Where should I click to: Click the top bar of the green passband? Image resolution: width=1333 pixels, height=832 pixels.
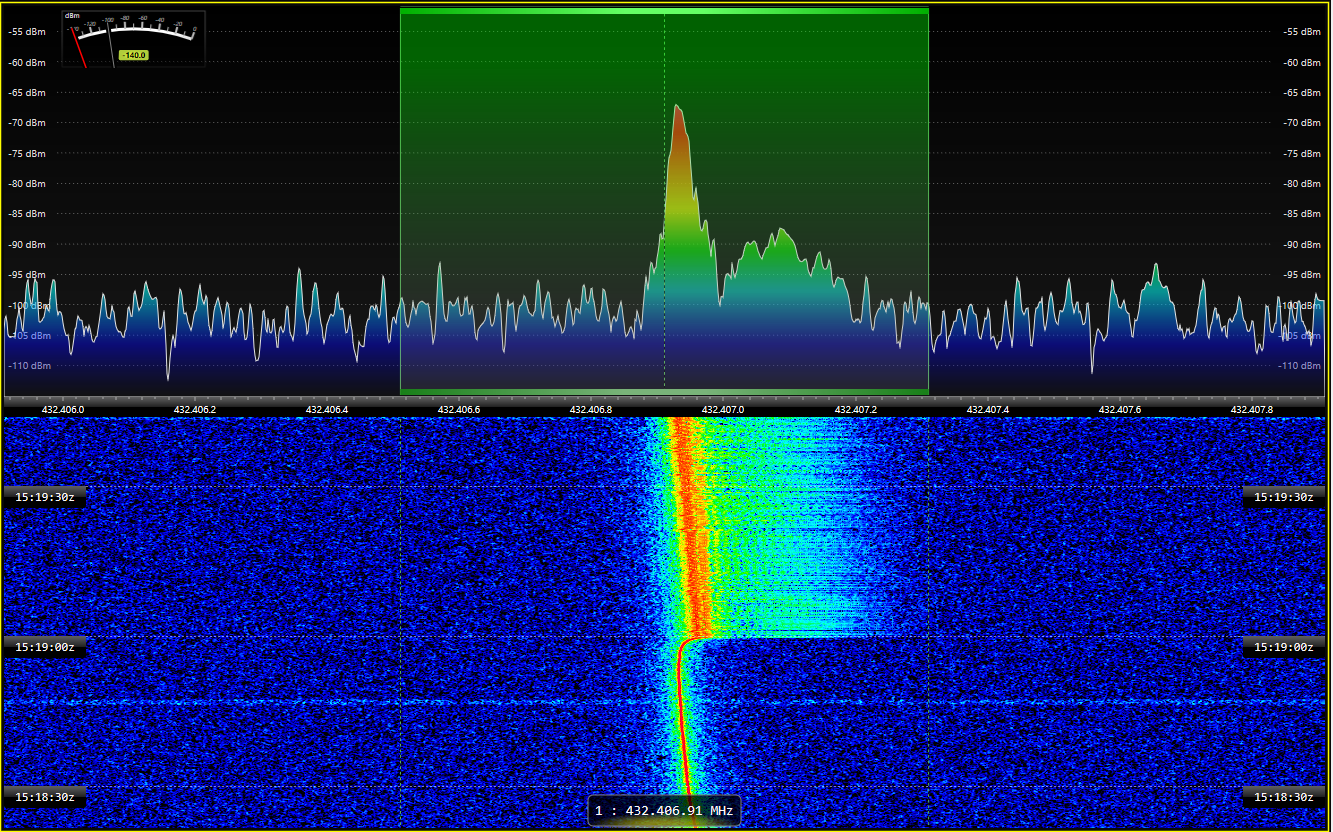pos(664,11)
